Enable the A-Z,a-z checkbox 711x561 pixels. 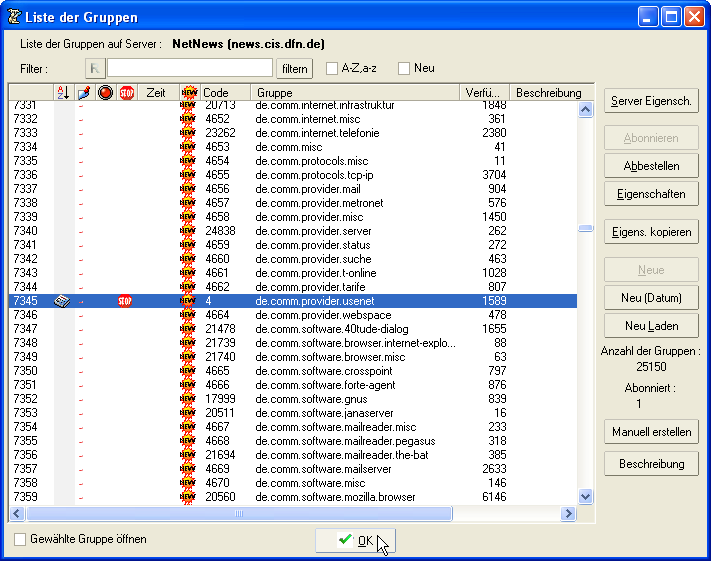tap(332, 68)
